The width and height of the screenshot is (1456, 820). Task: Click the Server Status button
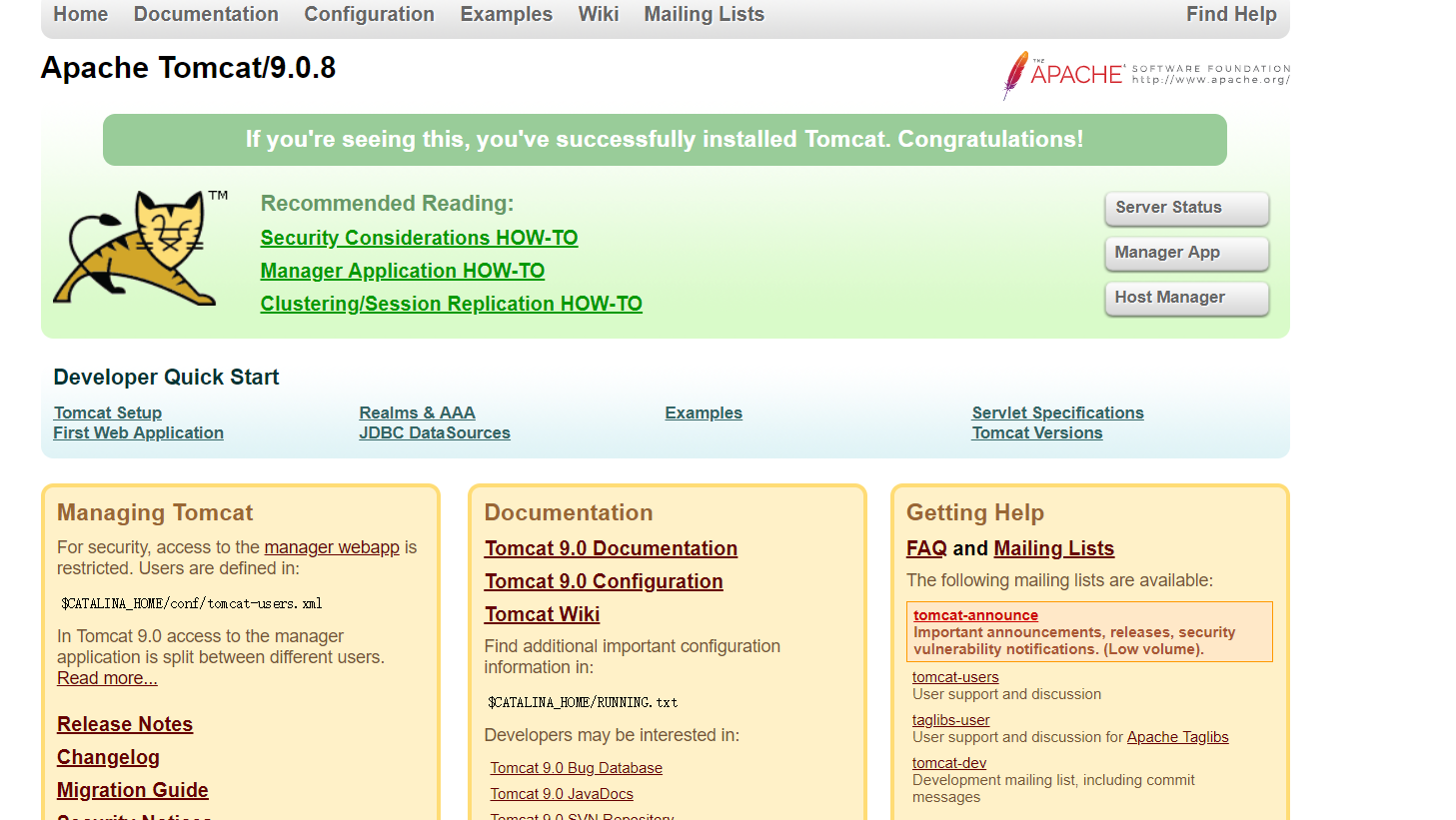(1185, 208)
